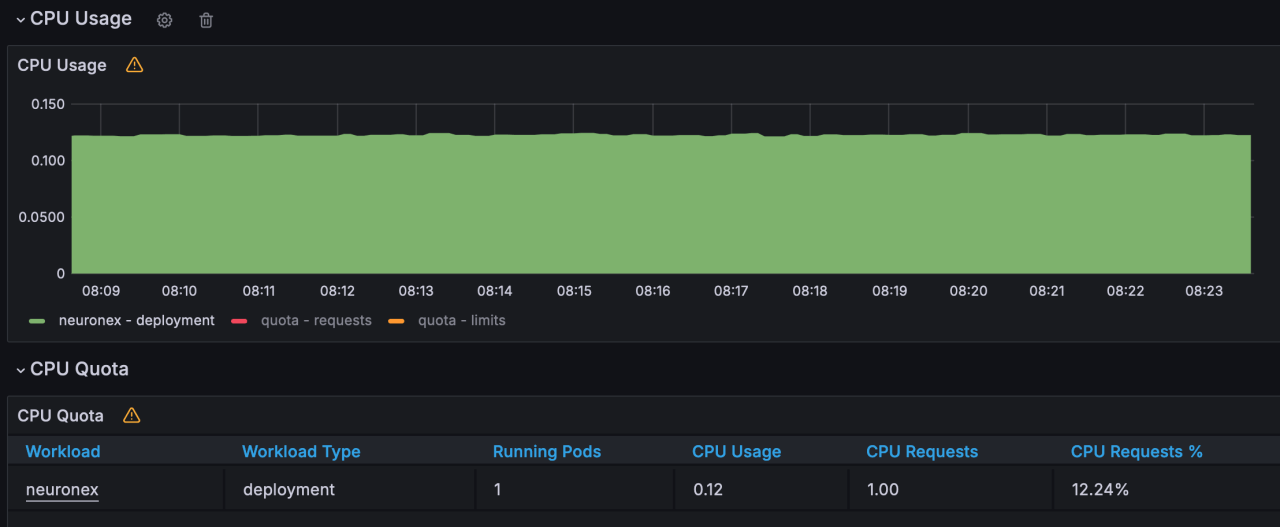Sort table by Workload column

click(x=63, y=452)
